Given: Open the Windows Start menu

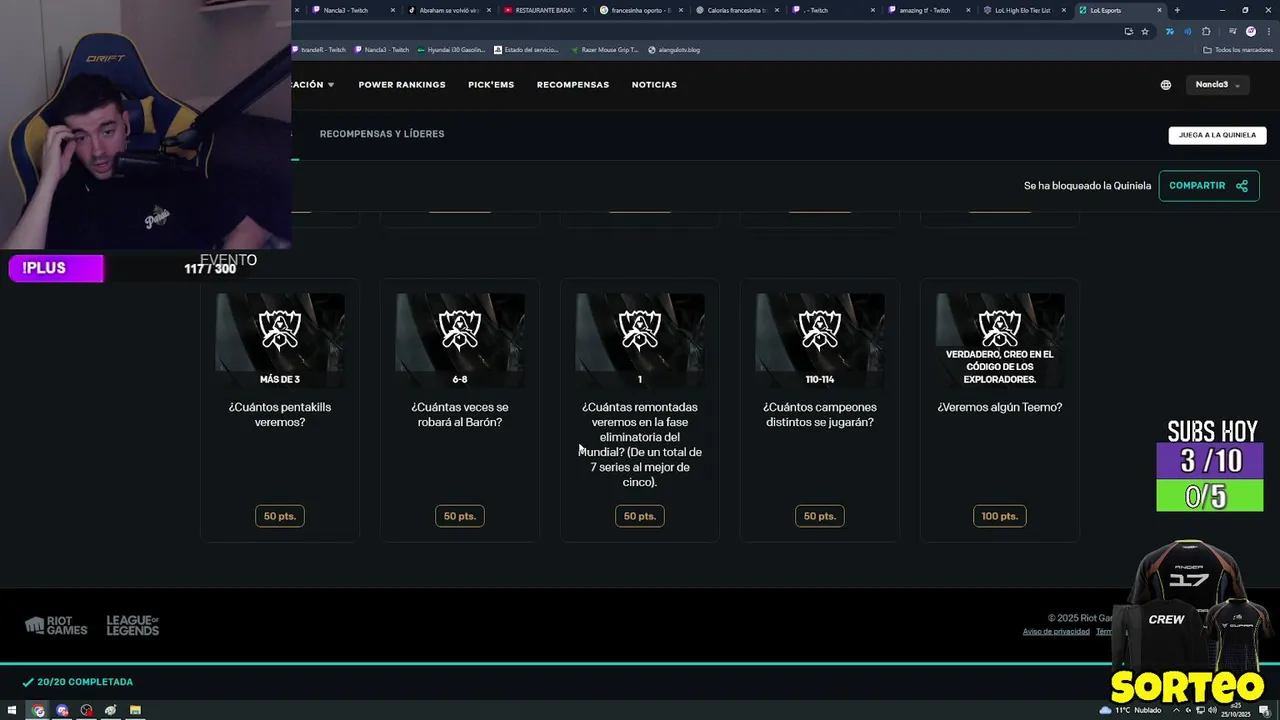Looking at the screenshot, I should point(12,711).
